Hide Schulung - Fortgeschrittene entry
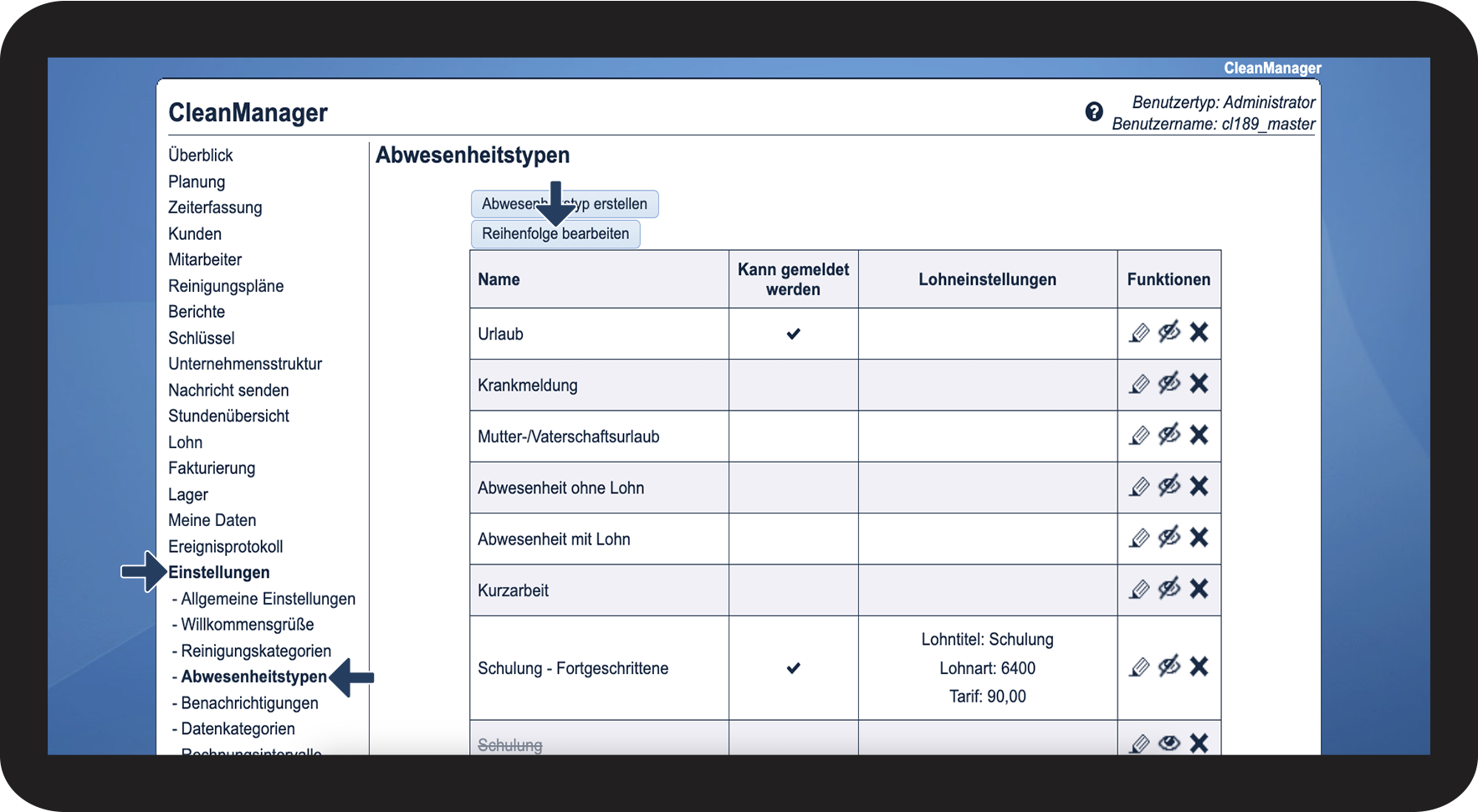This screenshot has width=1478, height=812. point(1169,666)
